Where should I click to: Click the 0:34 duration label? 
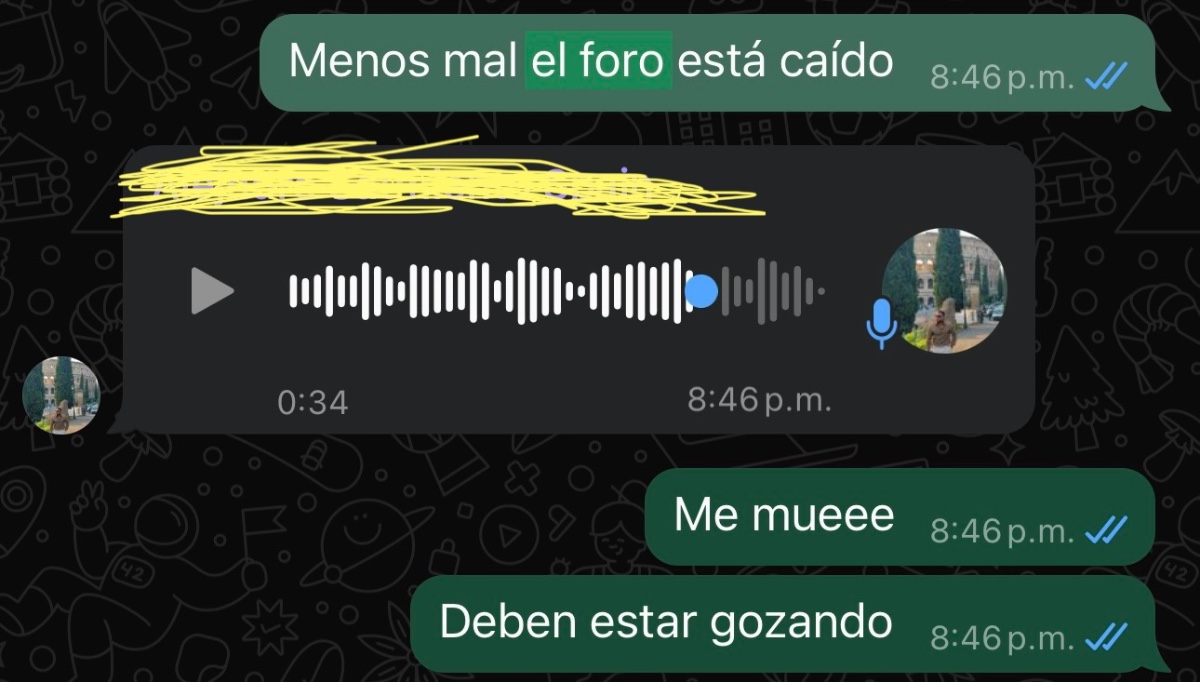[x=313, y=402]
